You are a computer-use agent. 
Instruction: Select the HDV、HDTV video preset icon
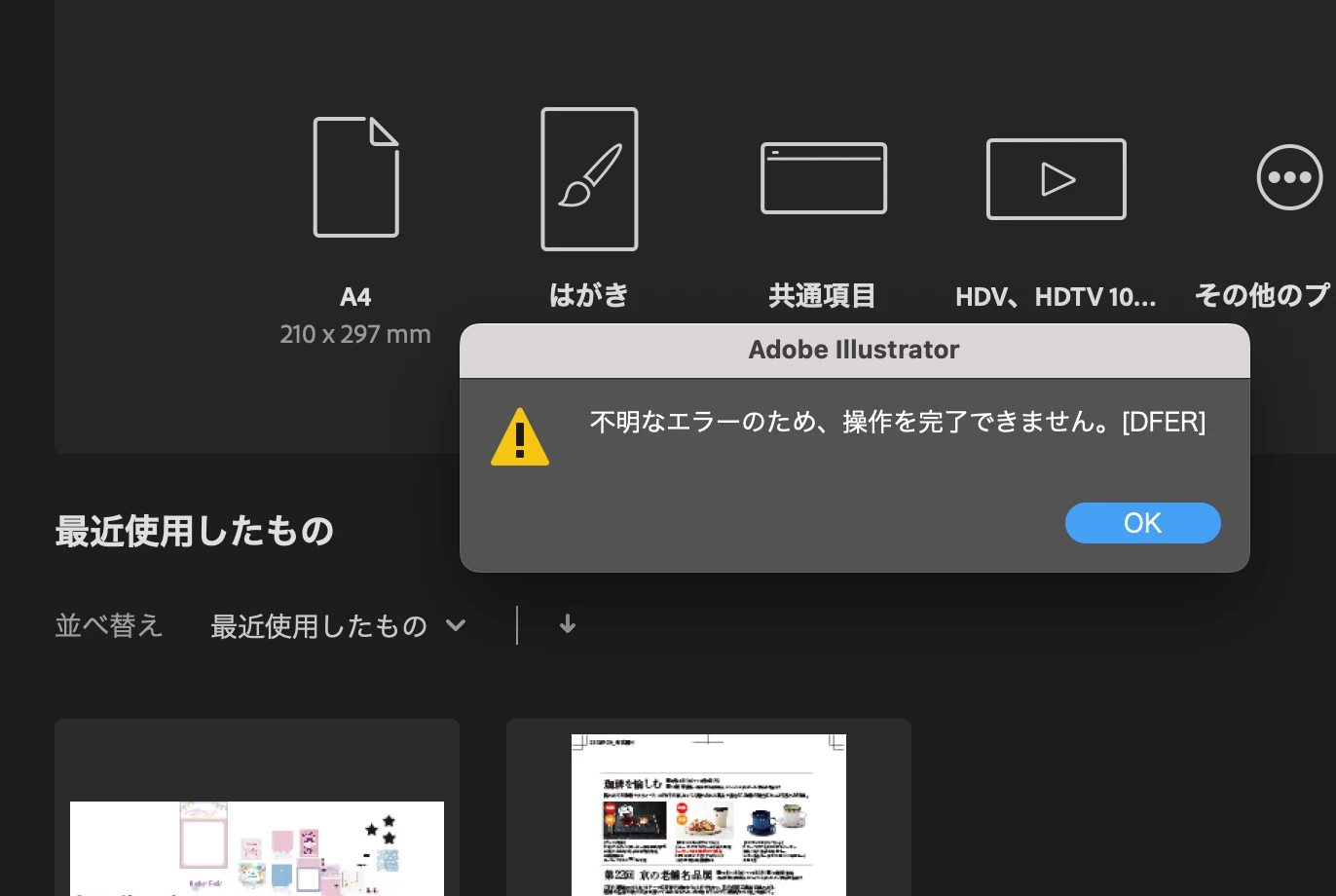pyautogui.click(x=1057, y=179)
